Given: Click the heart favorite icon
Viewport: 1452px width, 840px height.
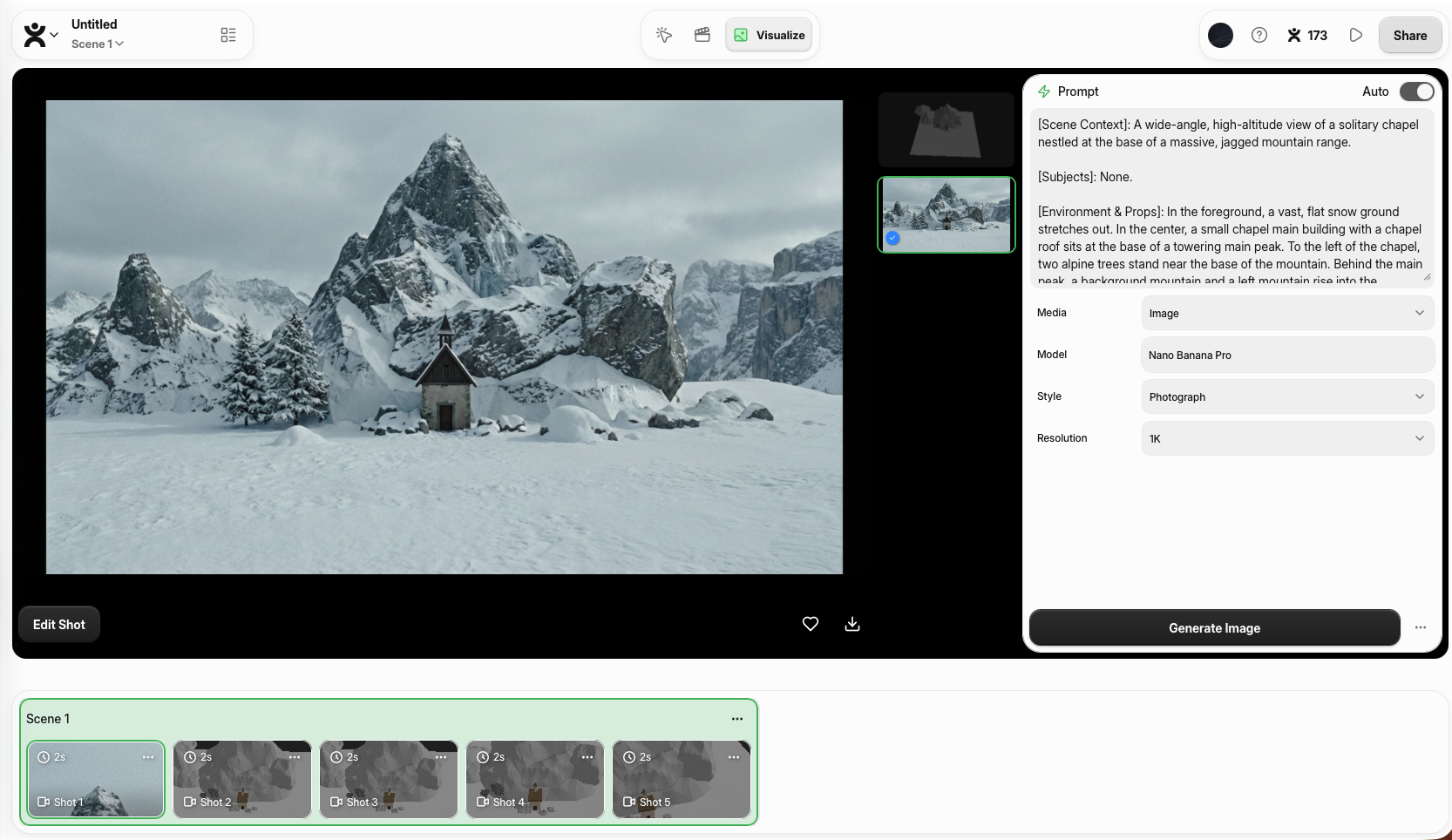Looking at the screenshot, I should [x=810, y=624].
